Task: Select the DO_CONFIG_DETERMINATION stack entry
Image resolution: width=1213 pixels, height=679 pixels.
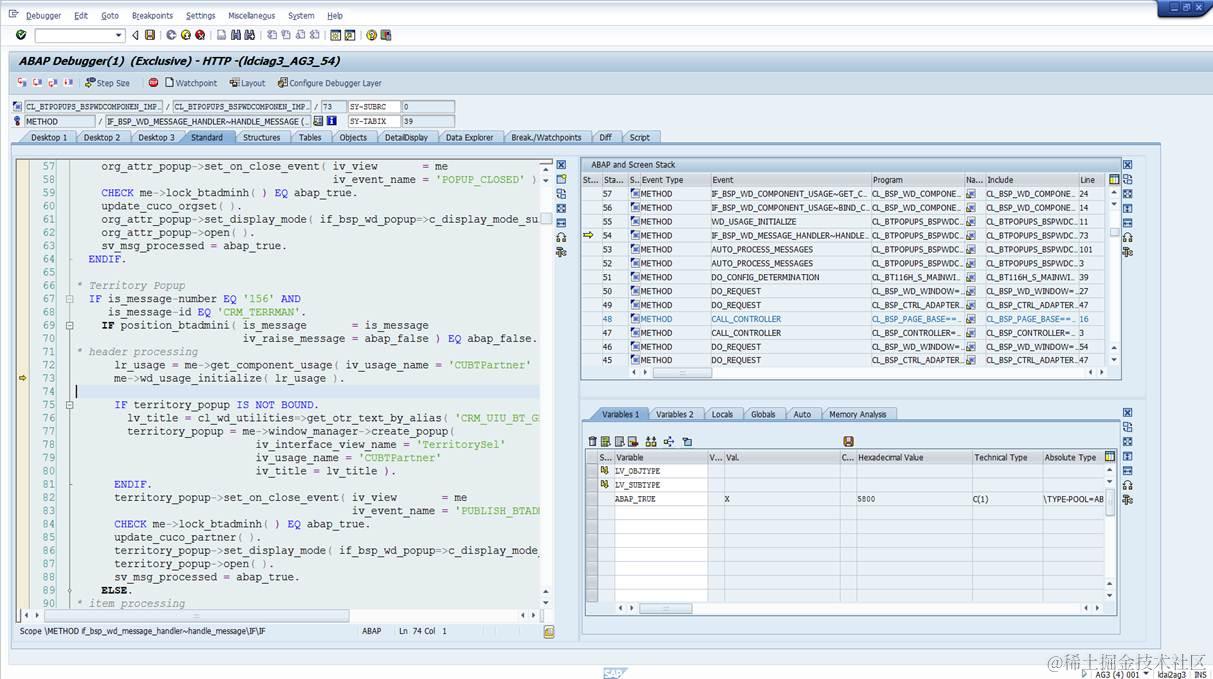Action: pyautogui.click(x=789, y=277)
